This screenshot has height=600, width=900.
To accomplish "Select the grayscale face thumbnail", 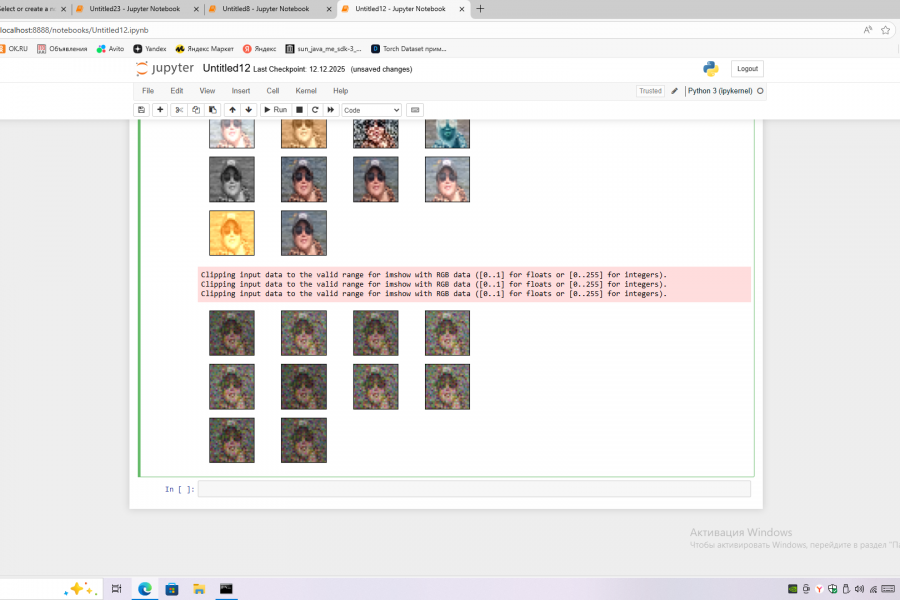I will 232,179.
